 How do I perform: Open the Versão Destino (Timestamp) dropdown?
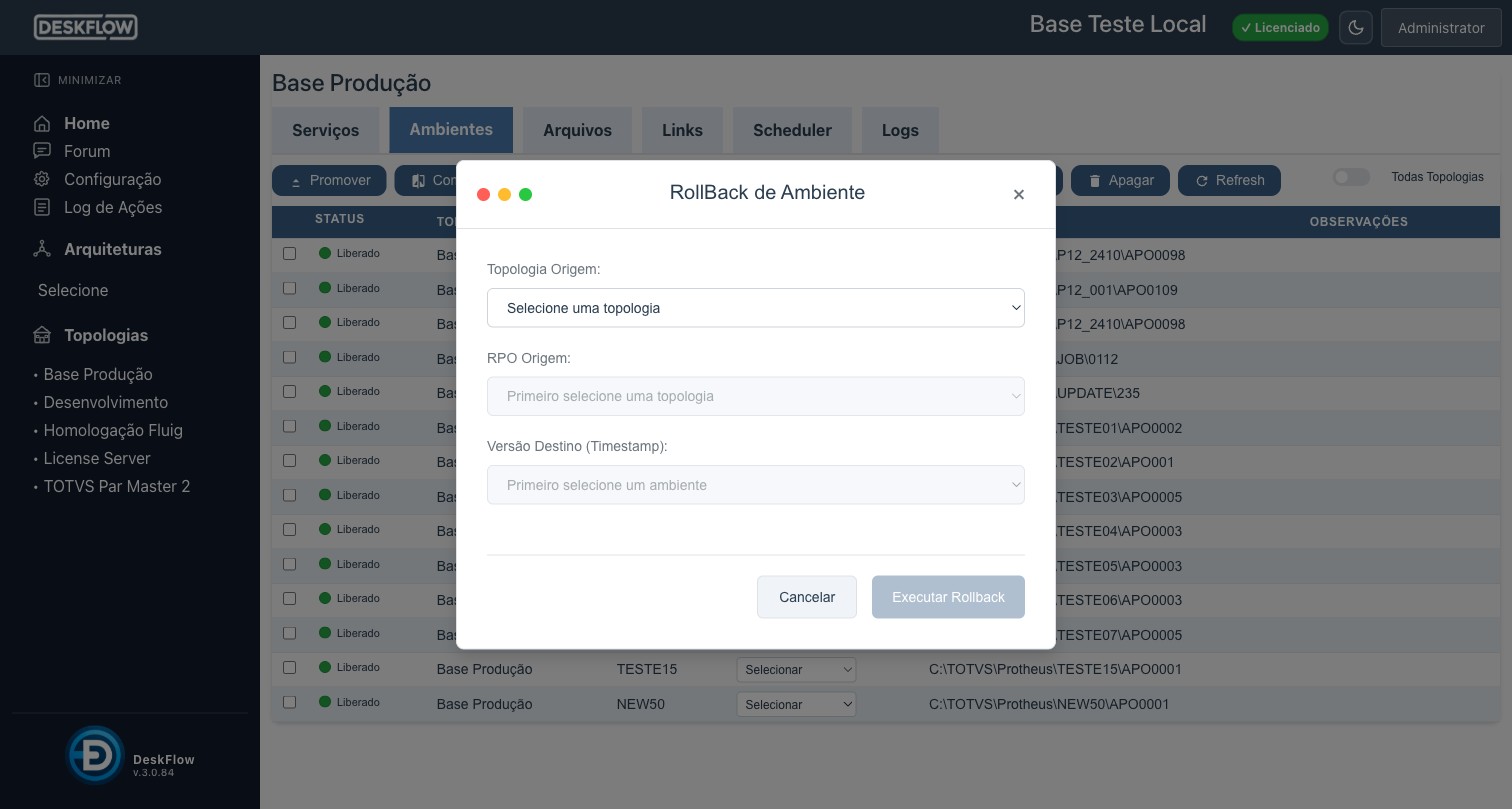tap(756, 485)
